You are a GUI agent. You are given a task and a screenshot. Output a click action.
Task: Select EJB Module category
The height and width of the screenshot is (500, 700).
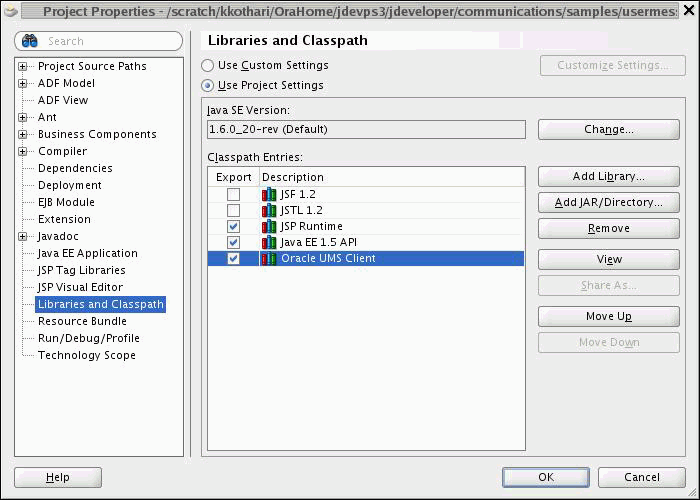click(x=66, y=202)
